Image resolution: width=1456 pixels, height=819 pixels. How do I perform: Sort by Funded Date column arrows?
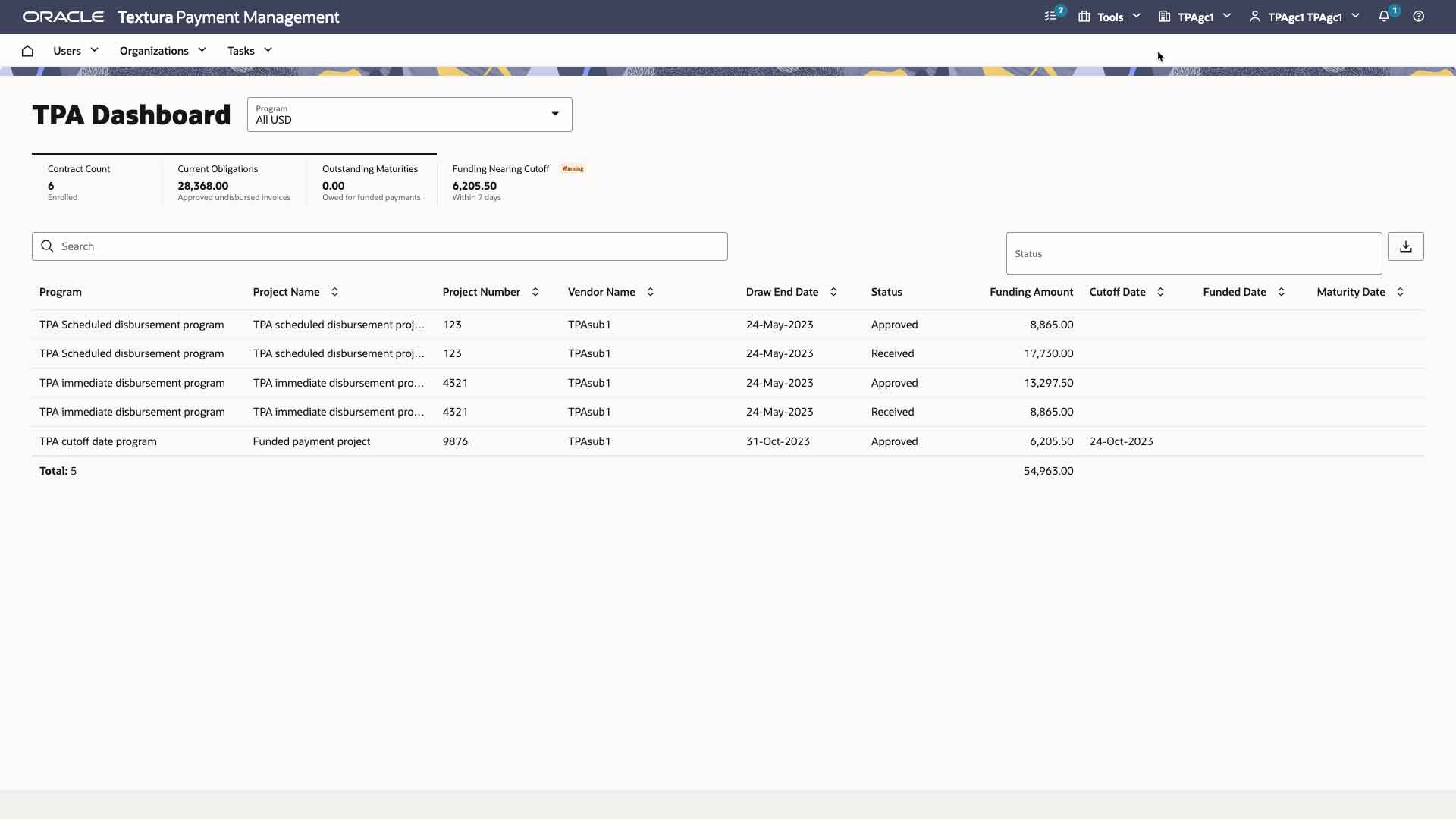pos(1282,292)
